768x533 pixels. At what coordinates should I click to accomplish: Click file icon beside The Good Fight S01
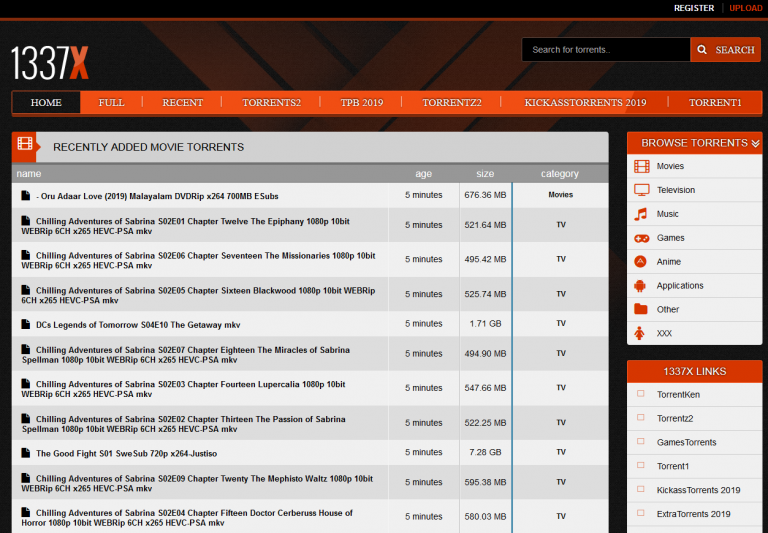[x=25, y=453]
